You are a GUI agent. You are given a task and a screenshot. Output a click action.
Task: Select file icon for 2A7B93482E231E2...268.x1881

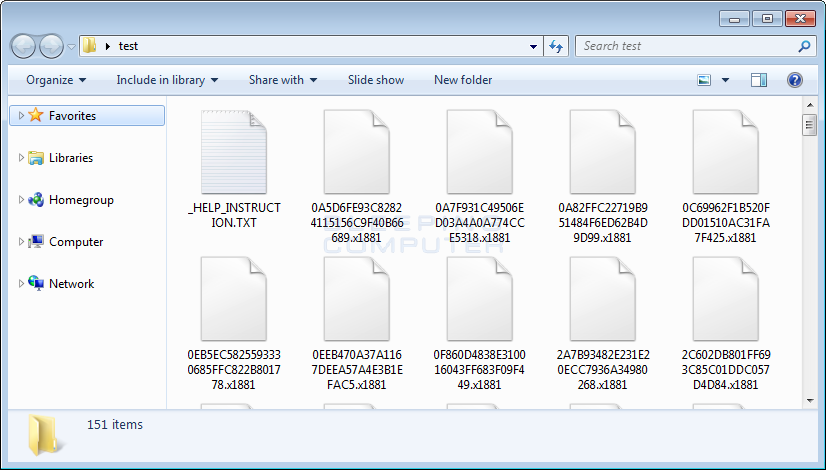coord(603,299)
